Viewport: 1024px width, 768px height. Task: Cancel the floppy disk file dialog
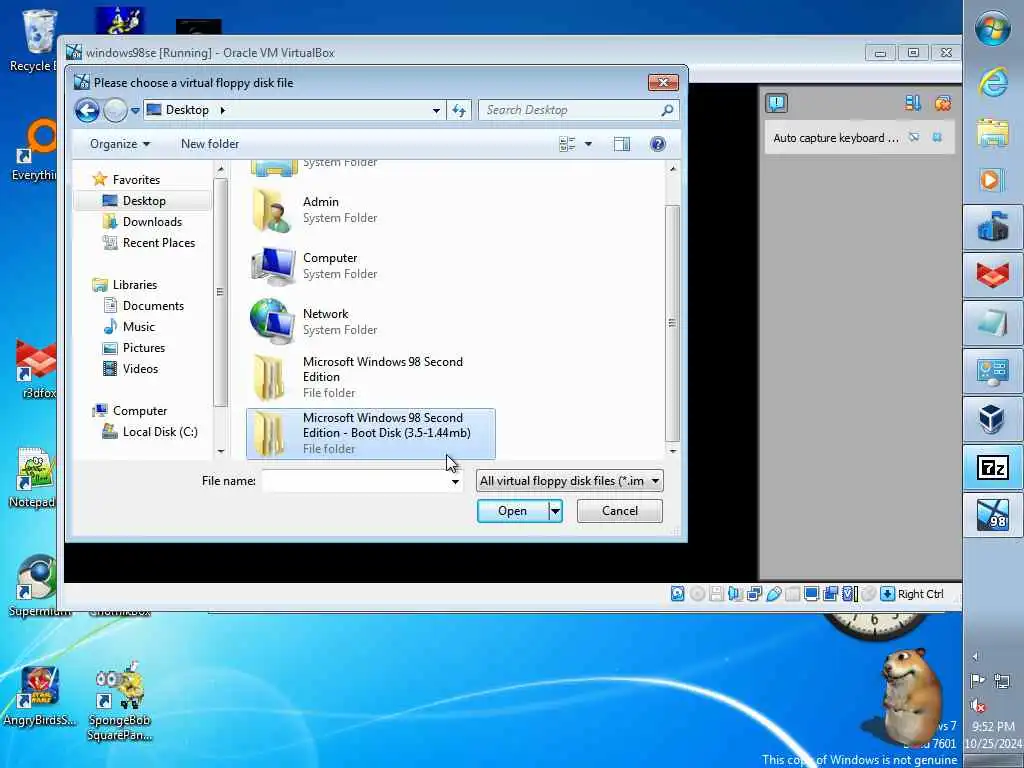pos(619,511)
